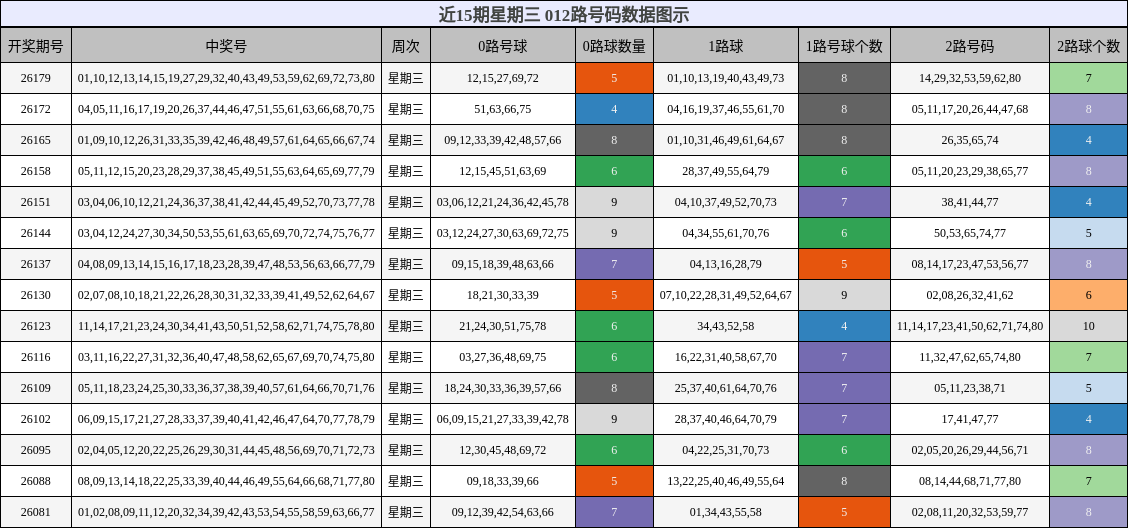Image resolution: width=1128 pixels, height=528 pixels.
Task: Select draw number 26144
Action: coord(36,233)
